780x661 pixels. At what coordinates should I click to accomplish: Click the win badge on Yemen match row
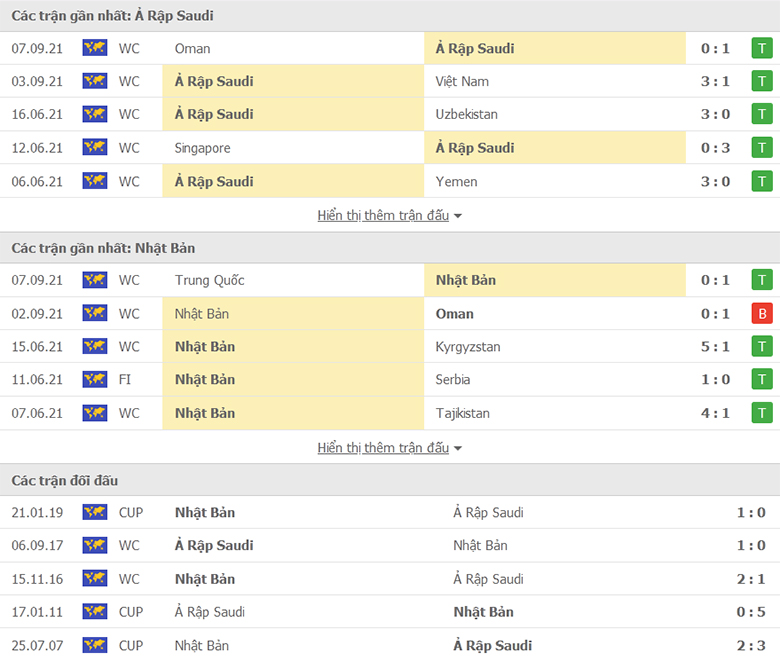point(762,182)
